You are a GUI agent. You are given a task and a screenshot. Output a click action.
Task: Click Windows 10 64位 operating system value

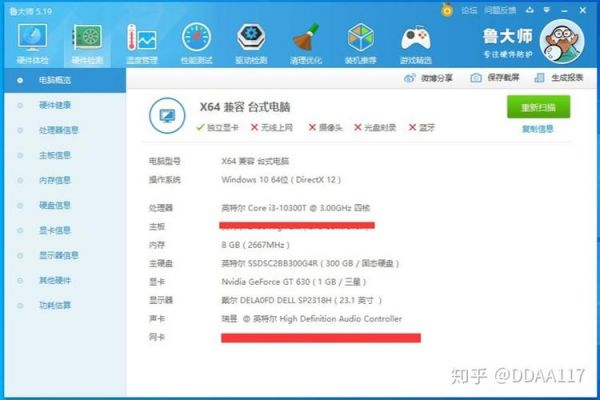281,180
